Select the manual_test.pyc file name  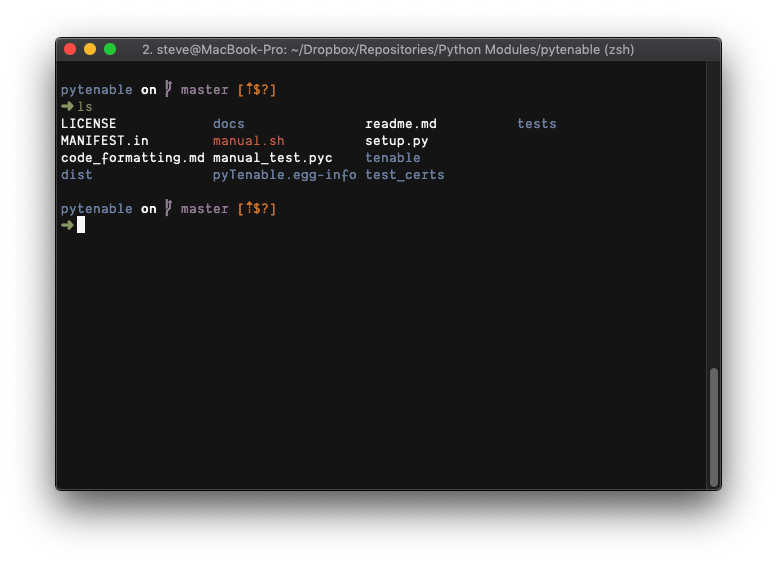(273, 158)
